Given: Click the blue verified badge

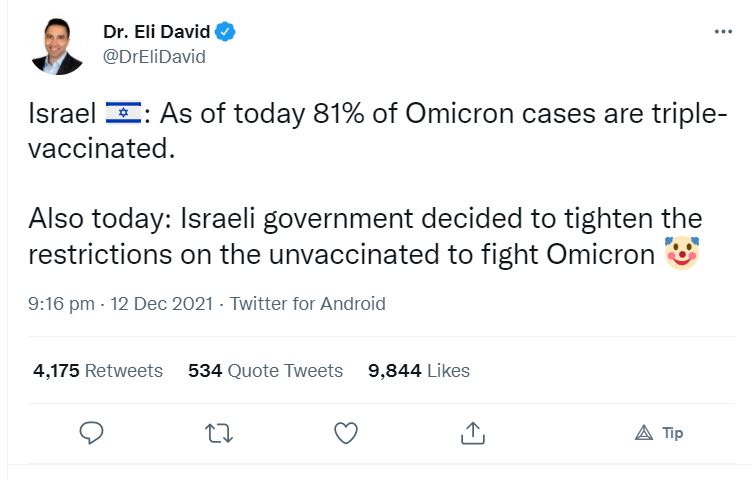Looking at the screenshot, I should pyautogui.click(x=226, y=32).
